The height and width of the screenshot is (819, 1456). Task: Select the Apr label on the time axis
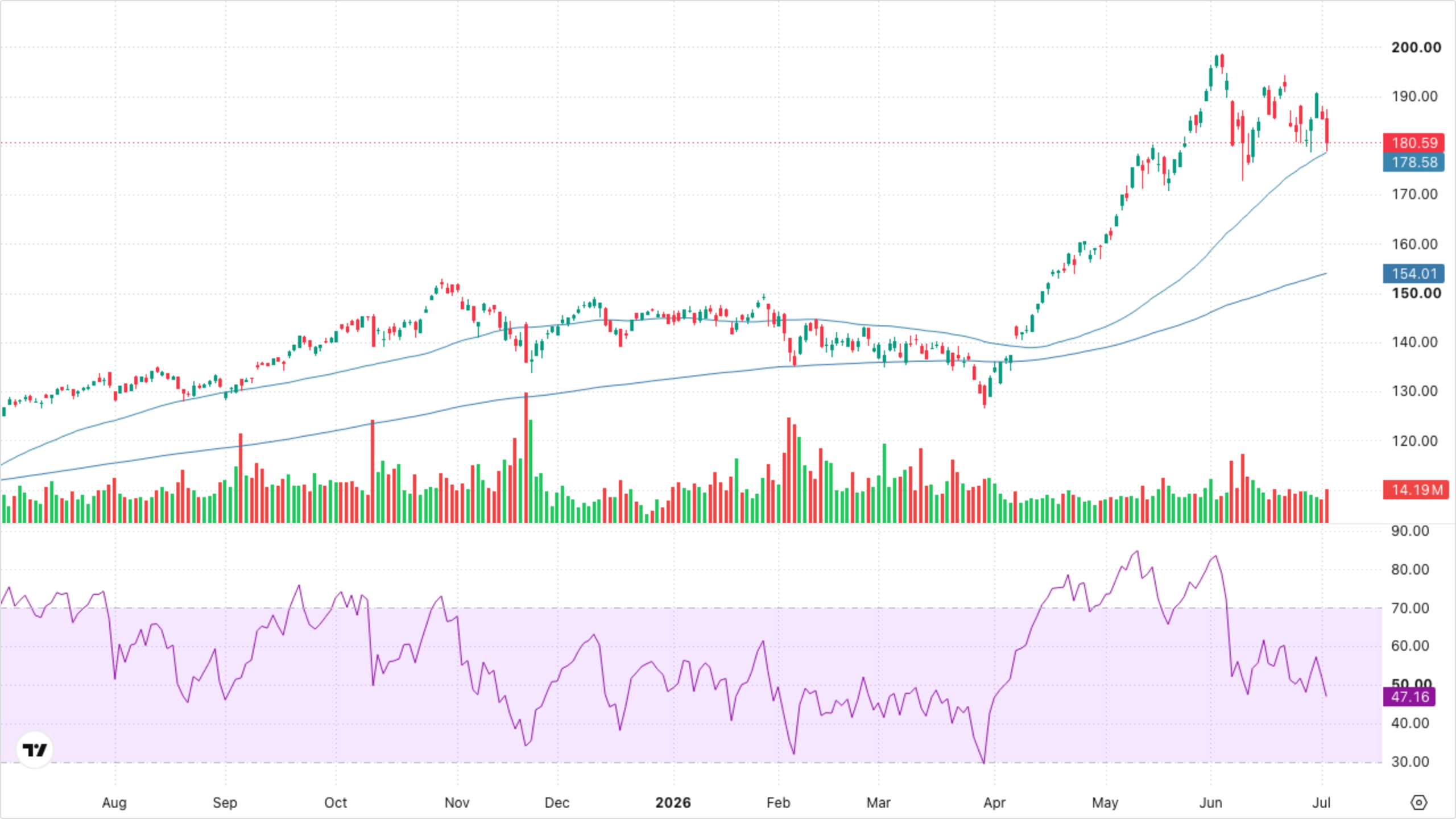pos(994,803)
